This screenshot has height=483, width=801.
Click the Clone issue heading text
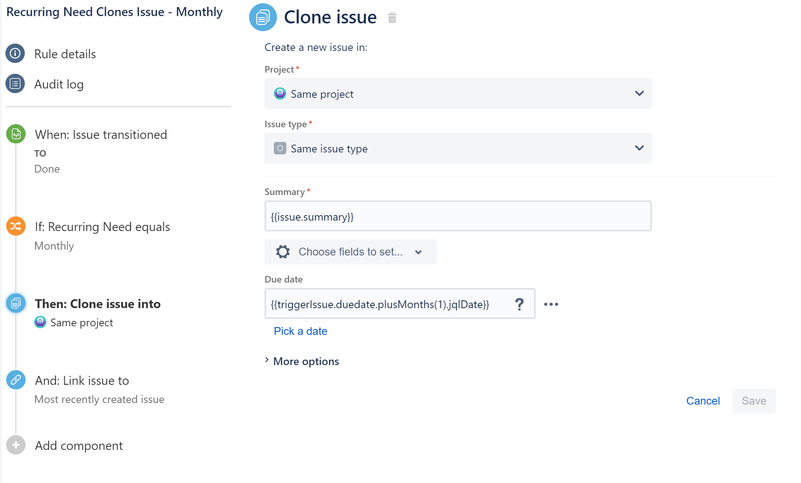(330, 17)
